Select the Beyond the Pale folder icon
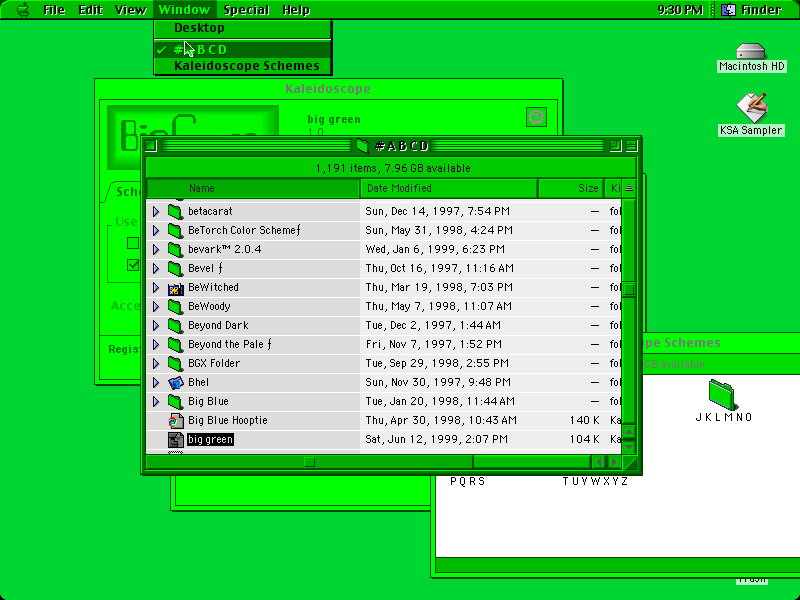This screenshot has width=800, height=600. pyautogui.click(x=176, y=344)
